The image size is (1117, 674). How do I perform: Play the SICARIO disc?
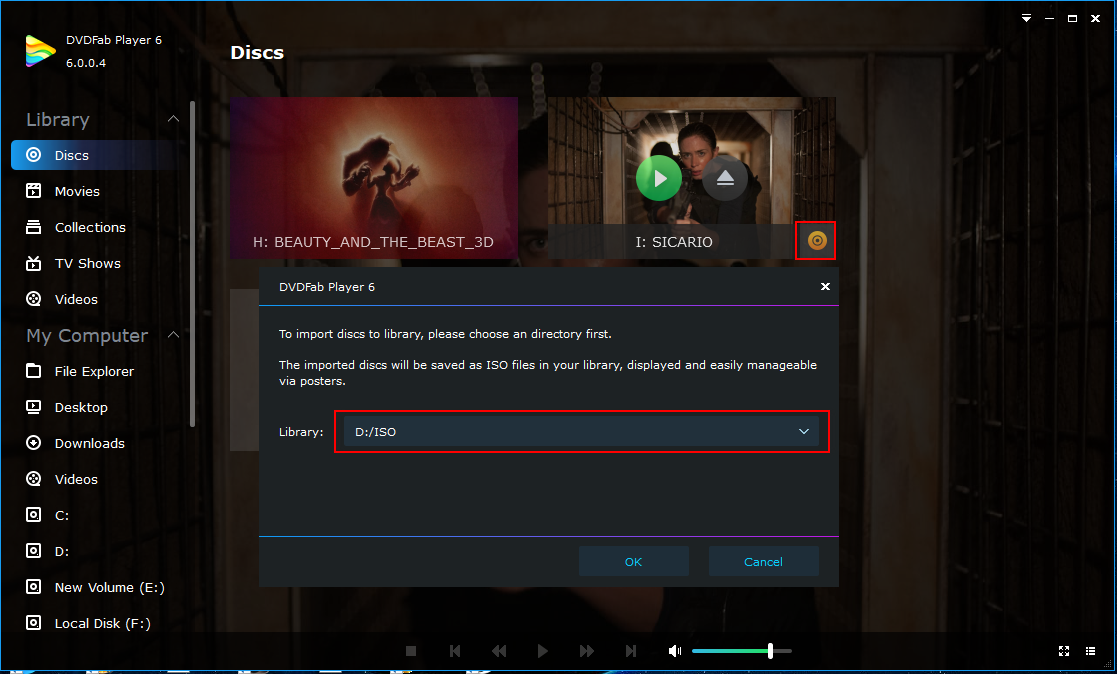(x=659, y=178)
